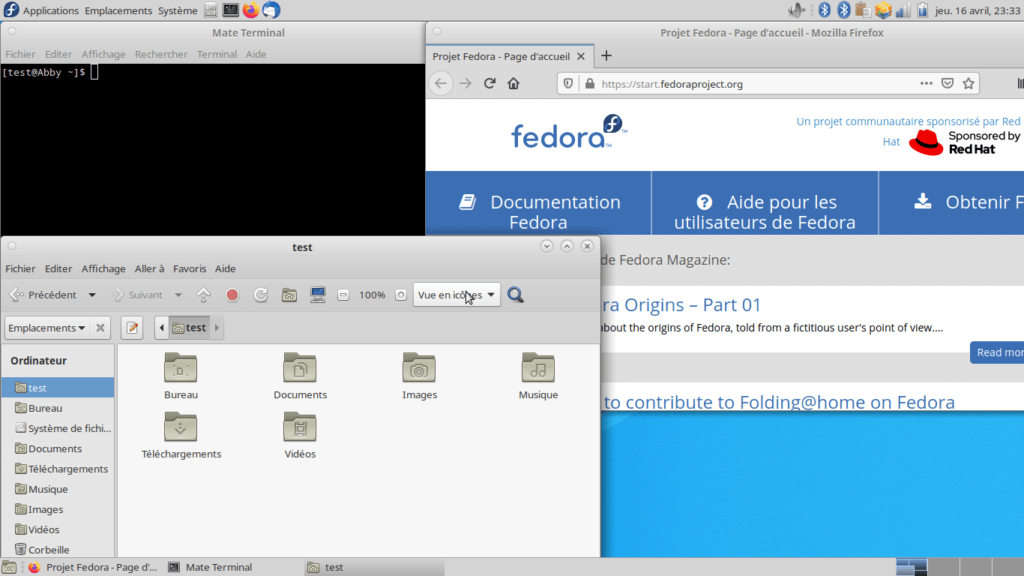Close the Projet Fedora tab
This screenshot has width=1024, height=576.
pyautogui.click(x=581, y=57)
